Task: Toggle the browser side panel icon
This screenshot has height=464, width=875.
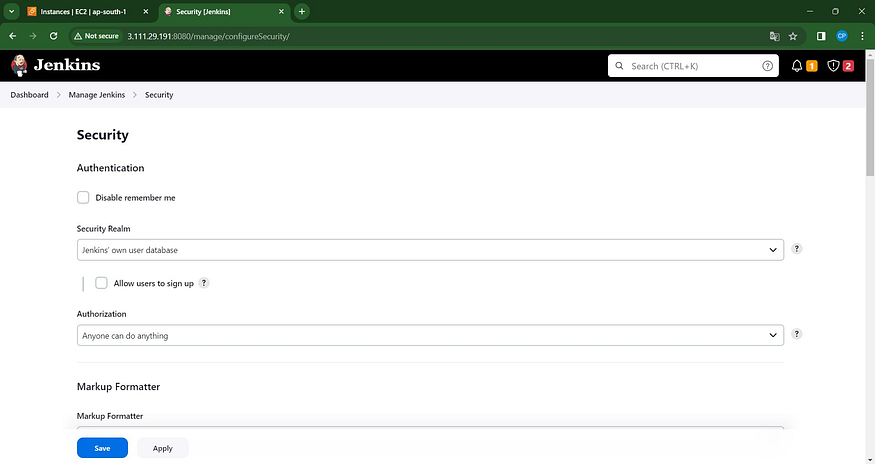Action: 821,36
